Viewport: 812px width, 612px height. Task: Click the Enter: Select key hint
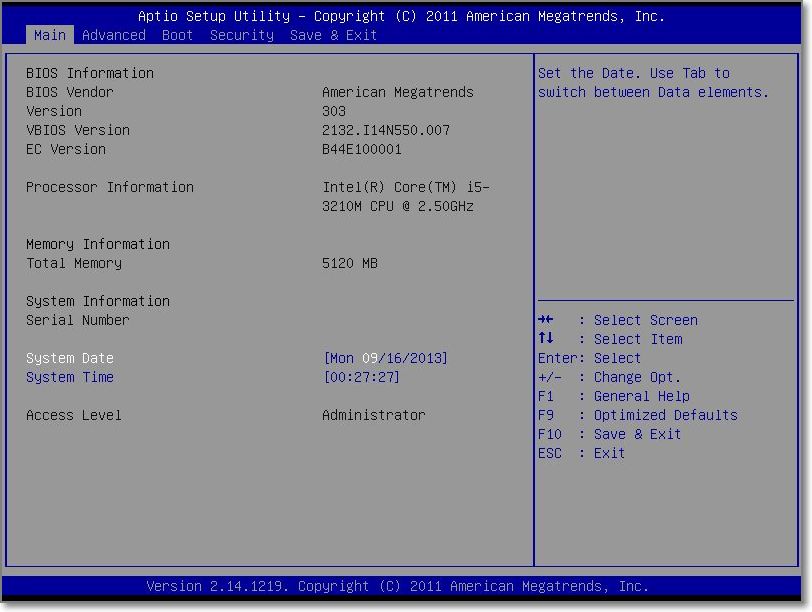pos(589,358)
